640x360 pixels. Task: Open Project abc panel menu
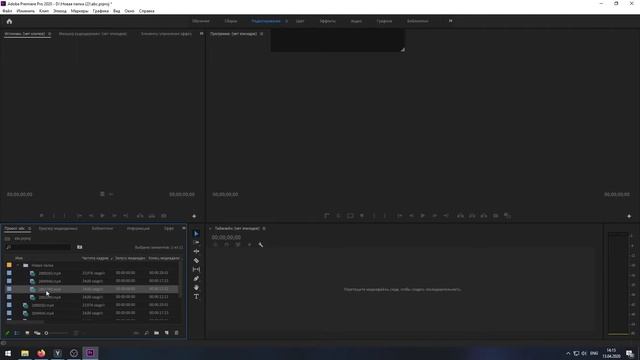point(29,229)
